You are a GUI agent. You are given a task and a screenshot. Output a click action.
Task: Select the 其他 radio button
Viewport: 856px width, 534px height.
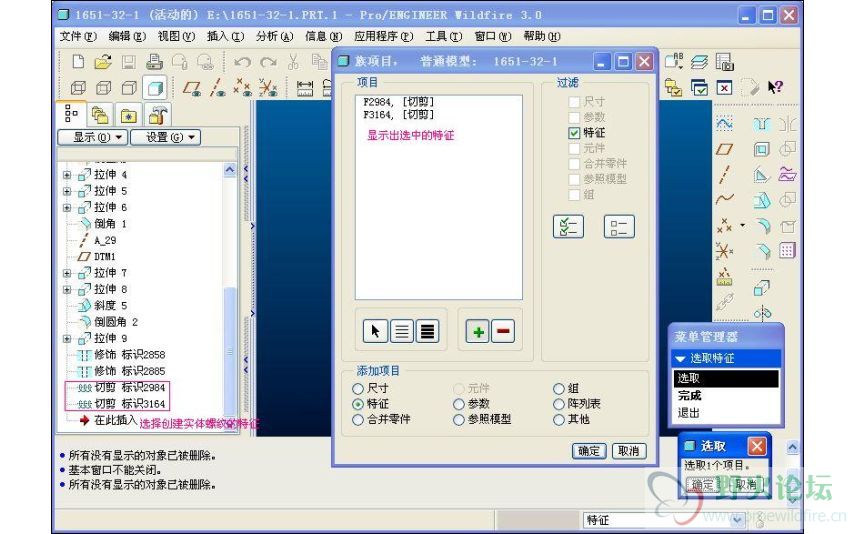tap(558, 420)
